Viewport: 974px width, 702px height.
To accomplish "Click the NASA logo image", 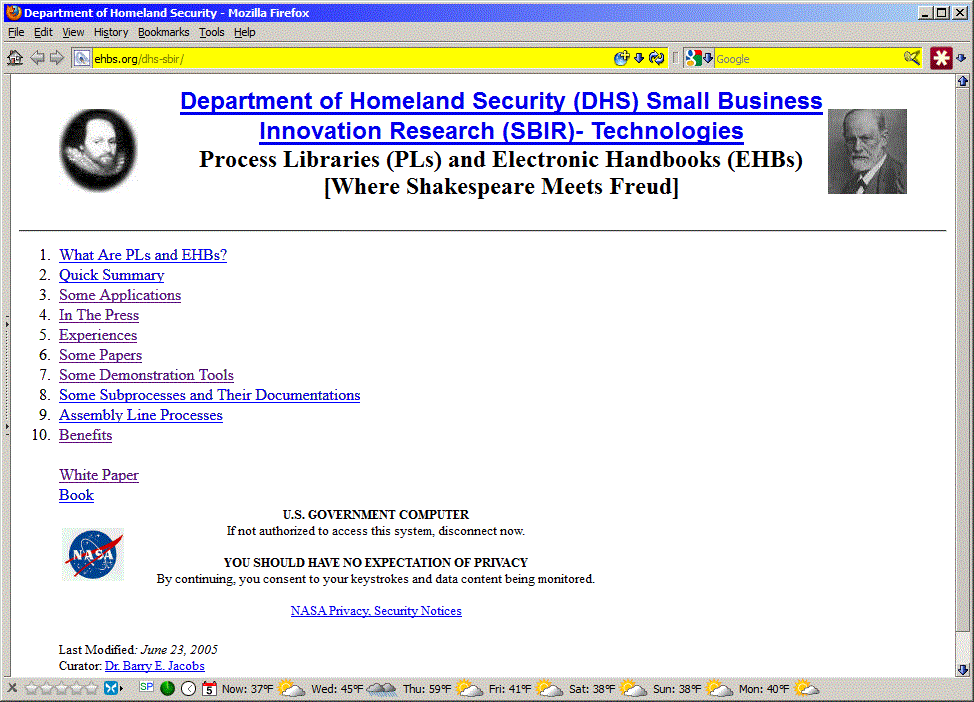I will pos(93,554).
